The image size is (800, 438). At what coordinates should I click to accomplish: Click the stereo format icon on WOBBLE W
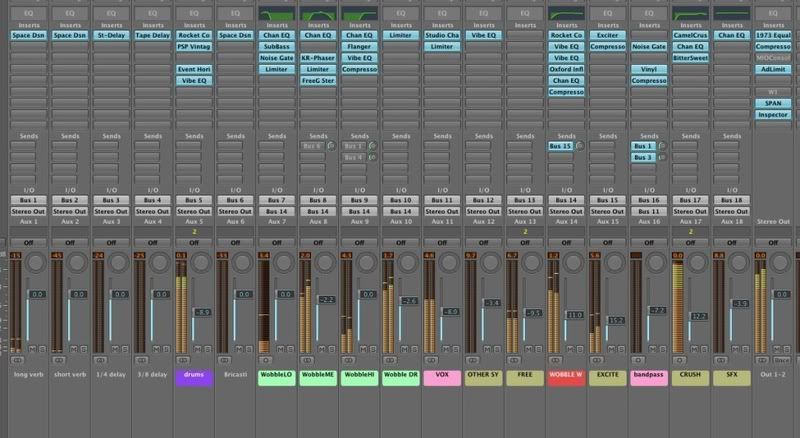tap(555, 360)
